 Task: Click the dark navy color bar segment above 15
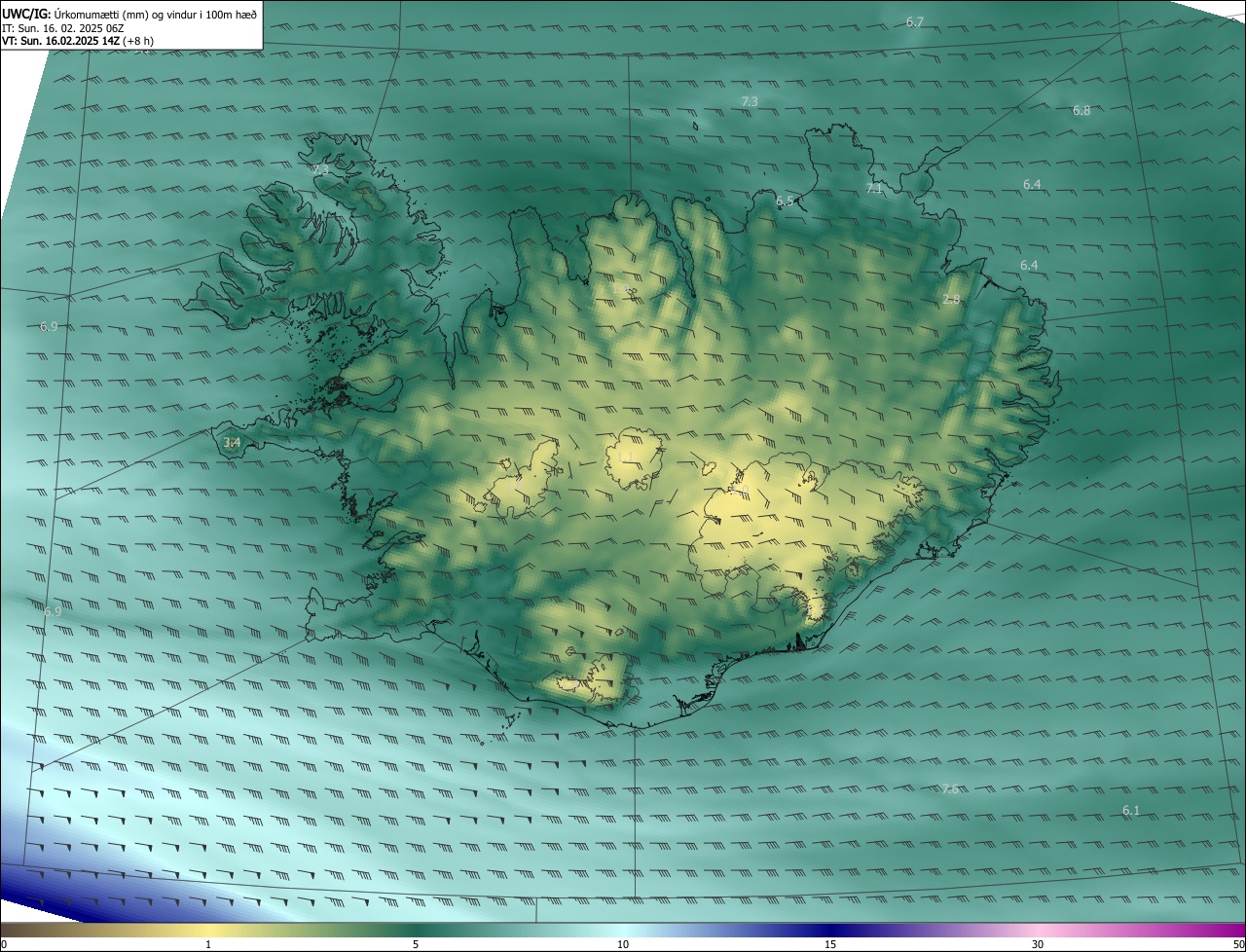click(x=830, y=930)
